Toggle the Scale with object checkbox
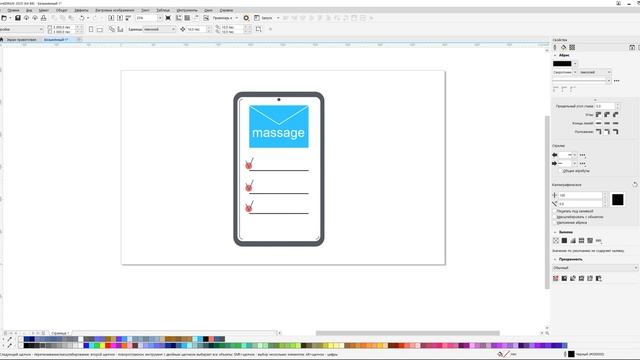Screen dimensions: 640x360 click(x=555, y=217)
